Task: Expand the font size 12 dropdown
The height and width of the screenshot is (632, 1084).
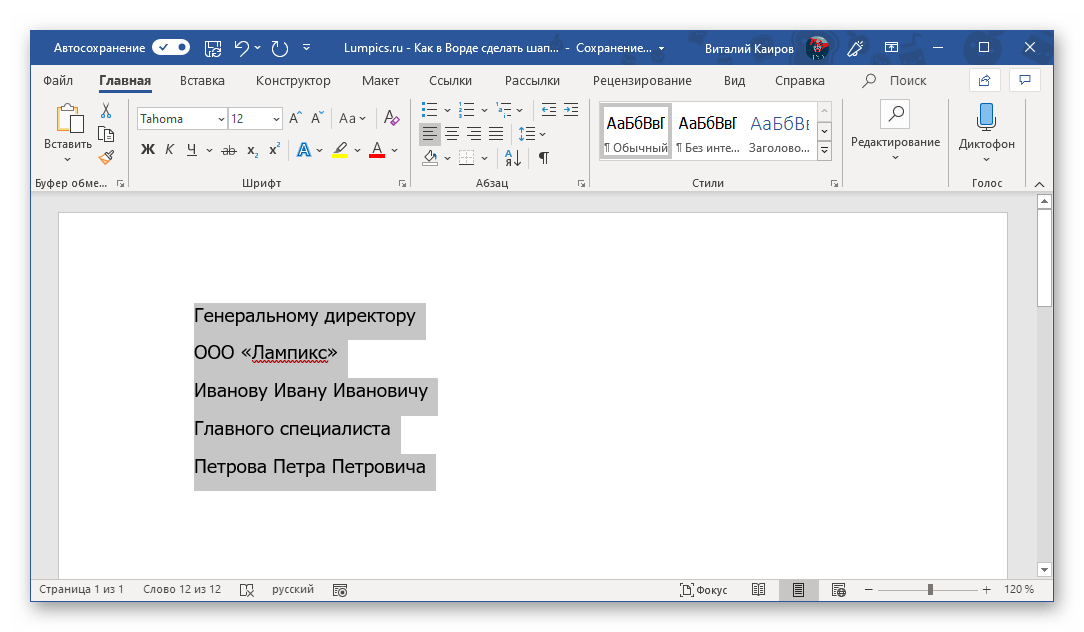Action: tap(276, 119)
